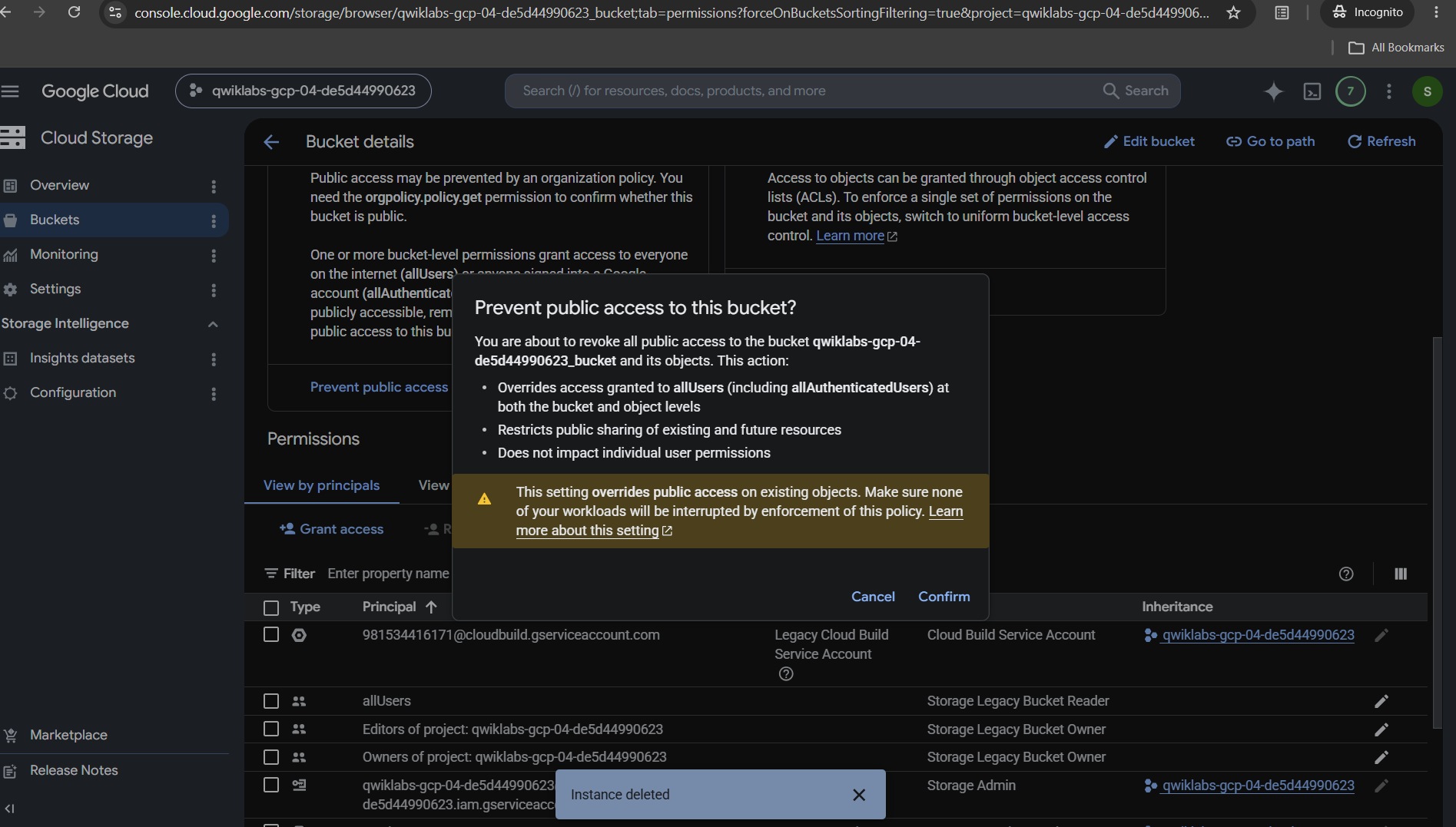This screenshot has width=1456, height=827.
Task: Open the user account avatar S
Action: pyautogui.click(x=1427, y=91)
